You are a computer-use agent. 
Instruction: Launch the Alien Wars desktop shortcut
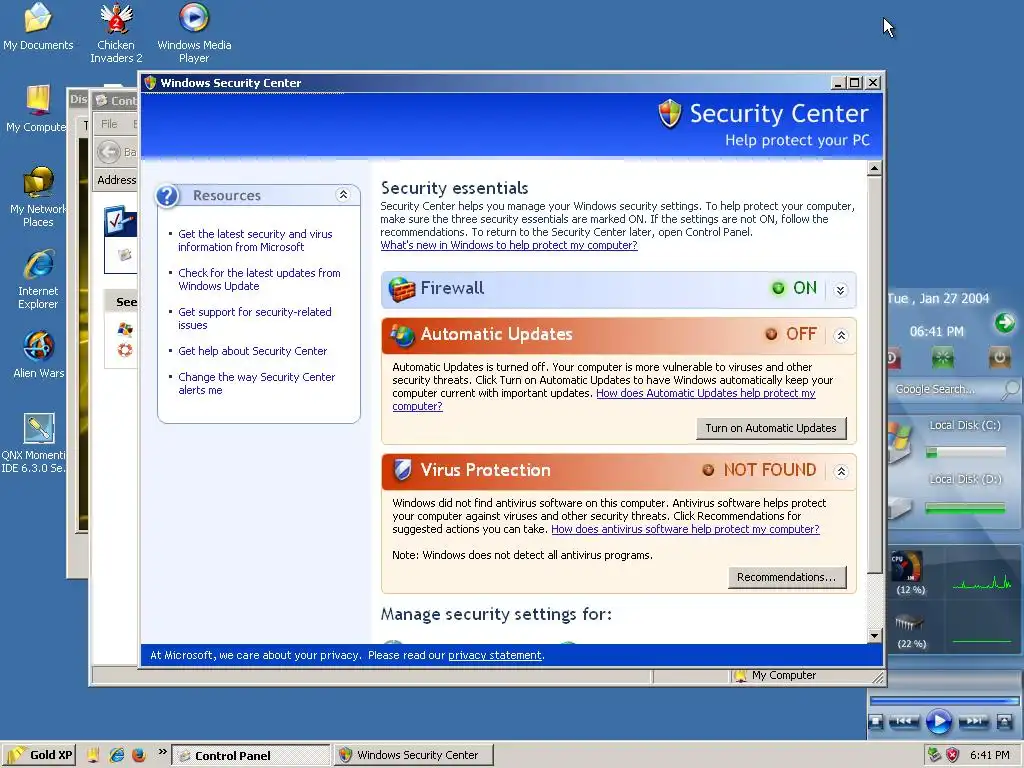click(x=39, y=354)
